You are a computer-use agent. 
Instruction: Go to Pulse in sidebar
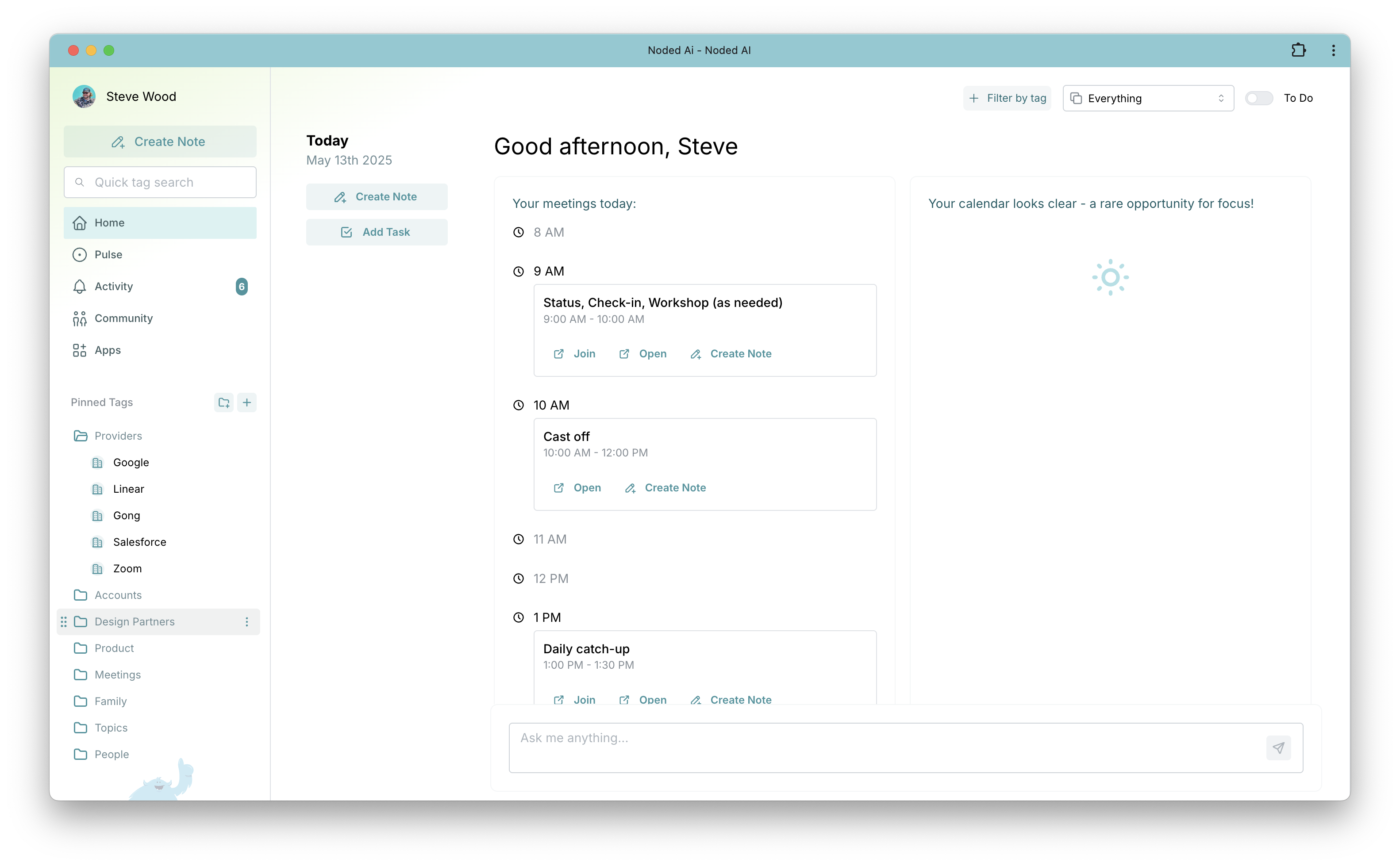(108, 255)
